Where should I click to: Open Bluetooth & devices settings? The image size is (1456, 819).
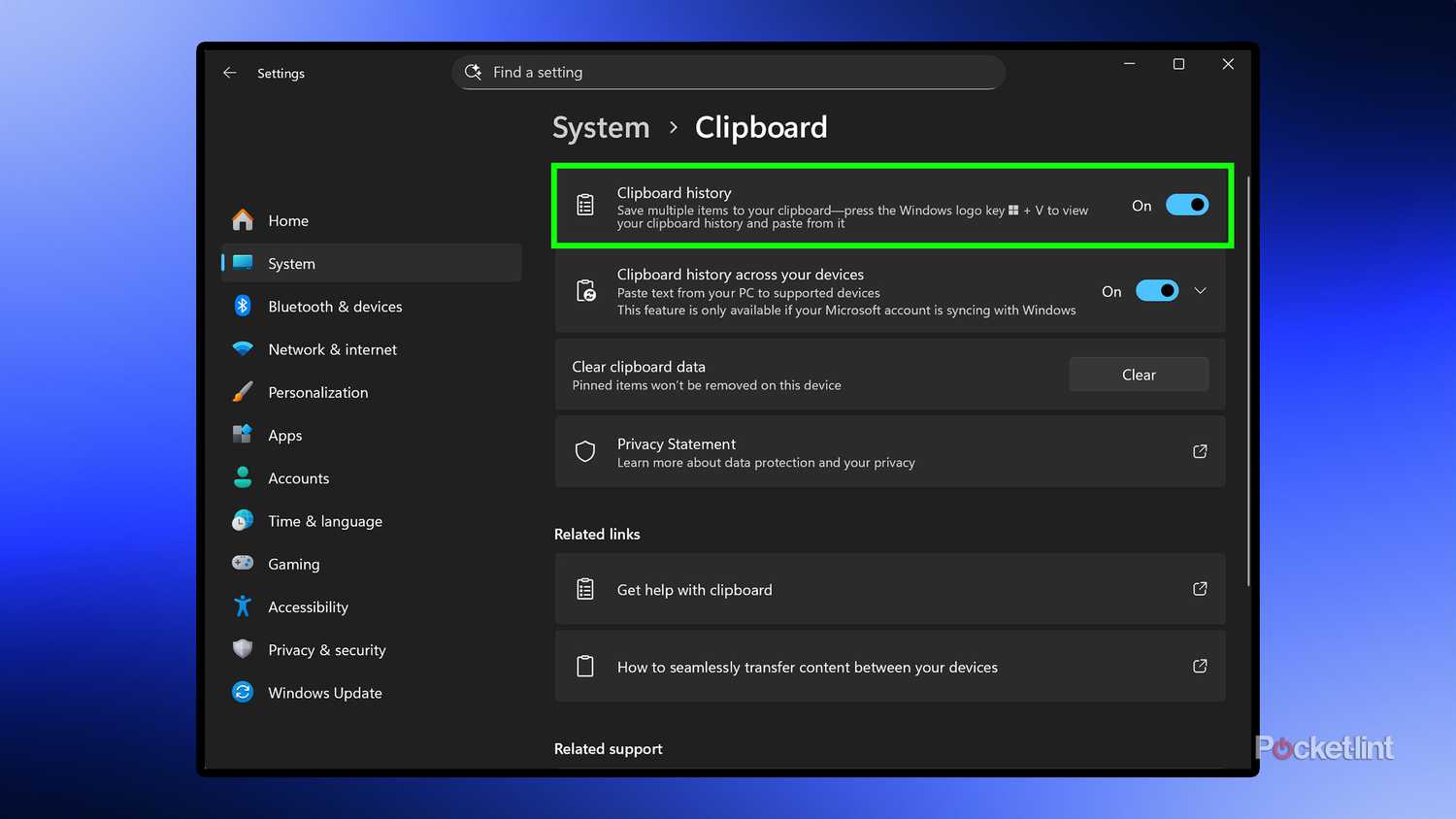(x=242, y=306)
